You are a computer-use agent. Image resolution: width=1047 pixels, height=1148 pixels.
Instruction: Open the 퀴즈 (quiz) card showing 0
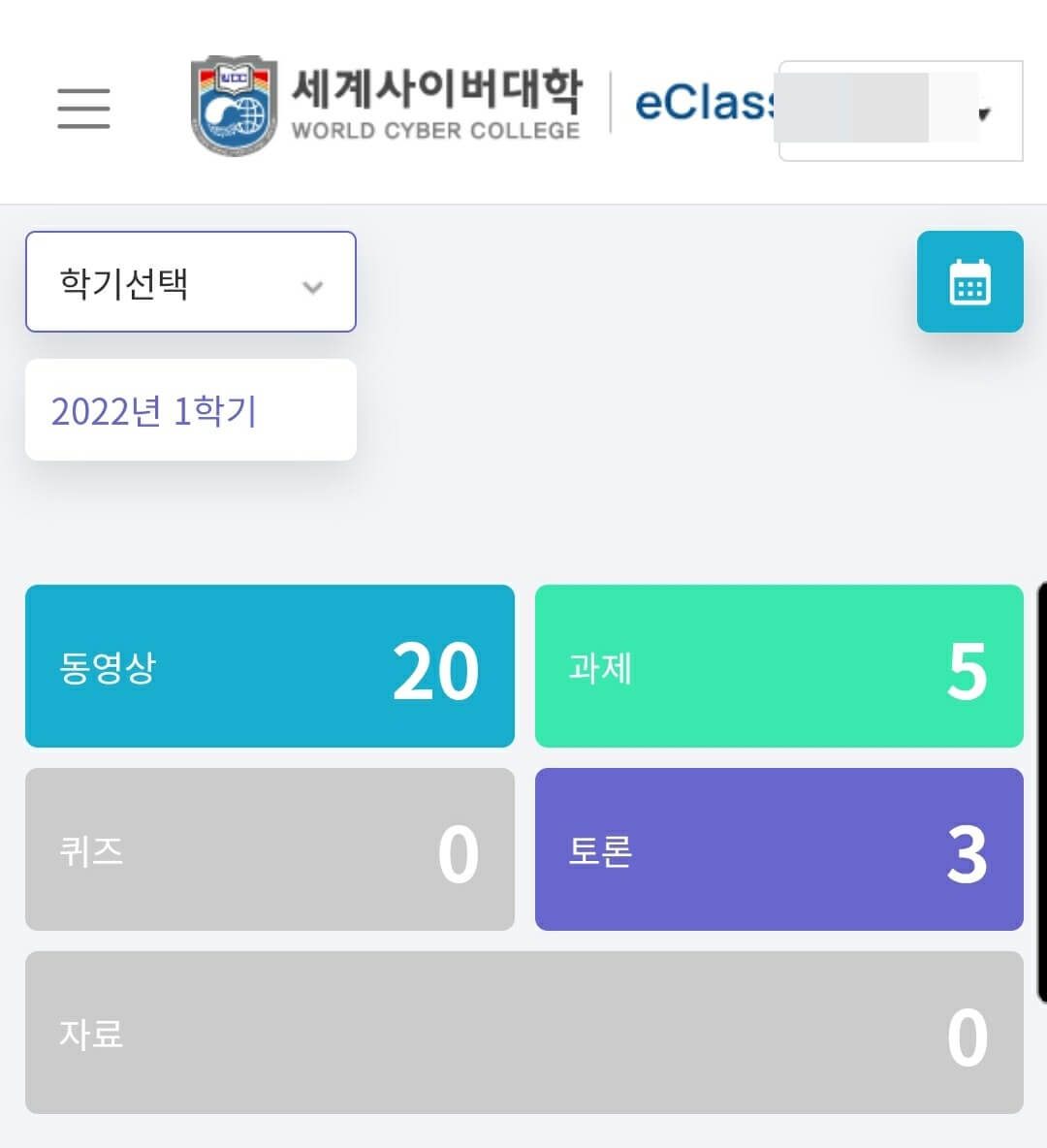[x=270, y=850]
